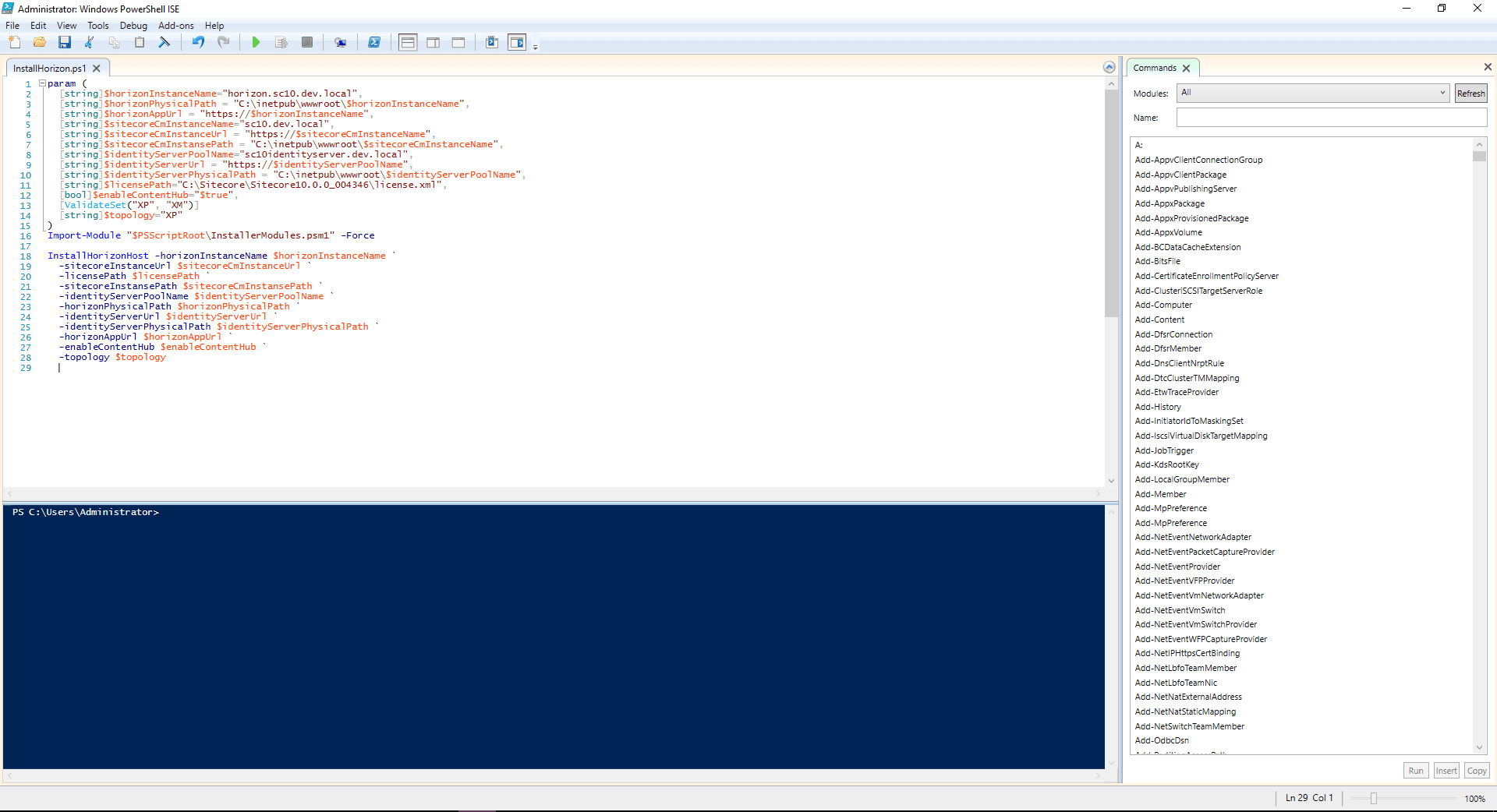Image resolution: width=1497 pixels, height=812 pixels.
Task: Collapse the param block on line 1
Action: [x=42, y=83]
